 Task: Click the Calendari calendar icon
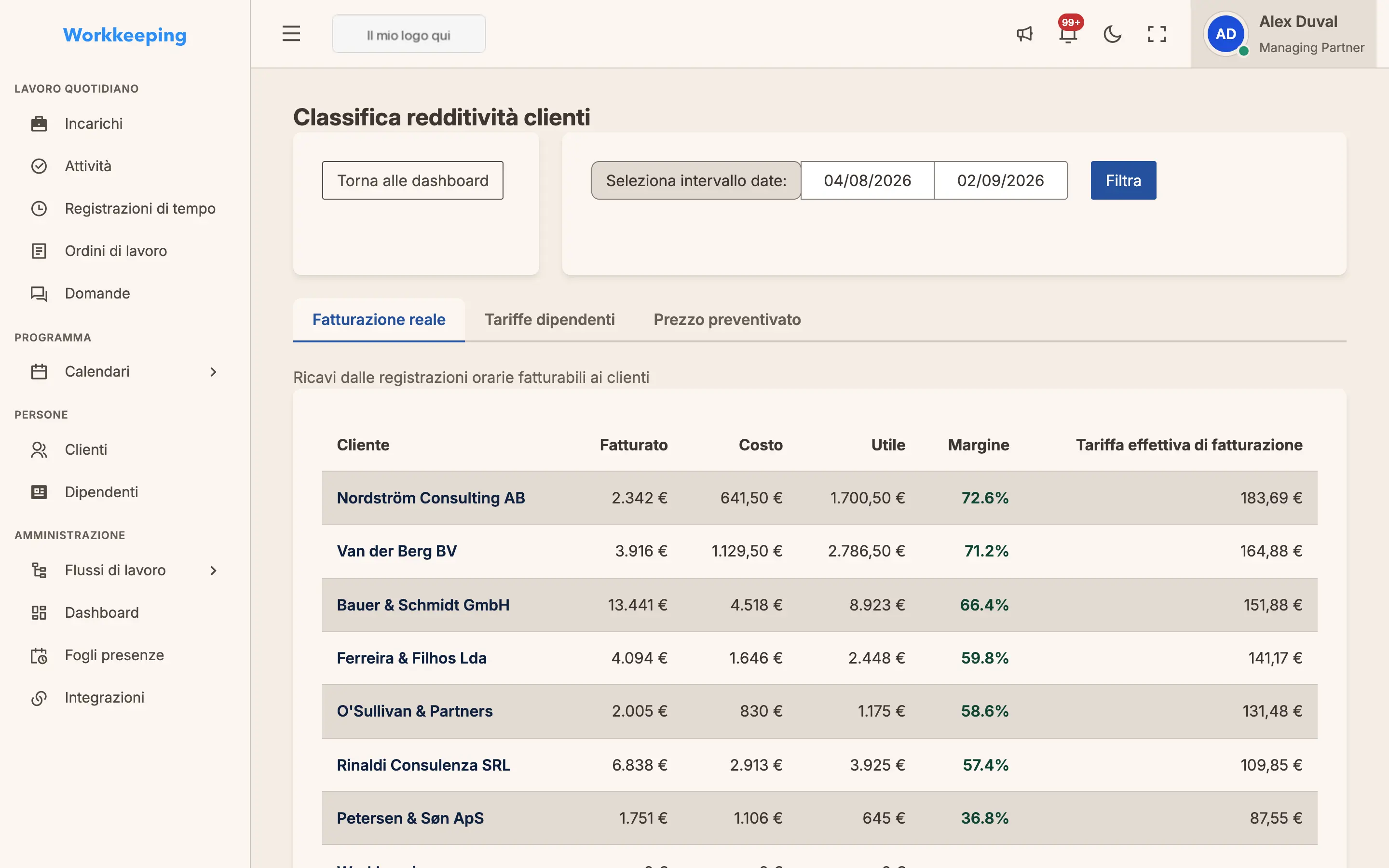click(39, 371)
